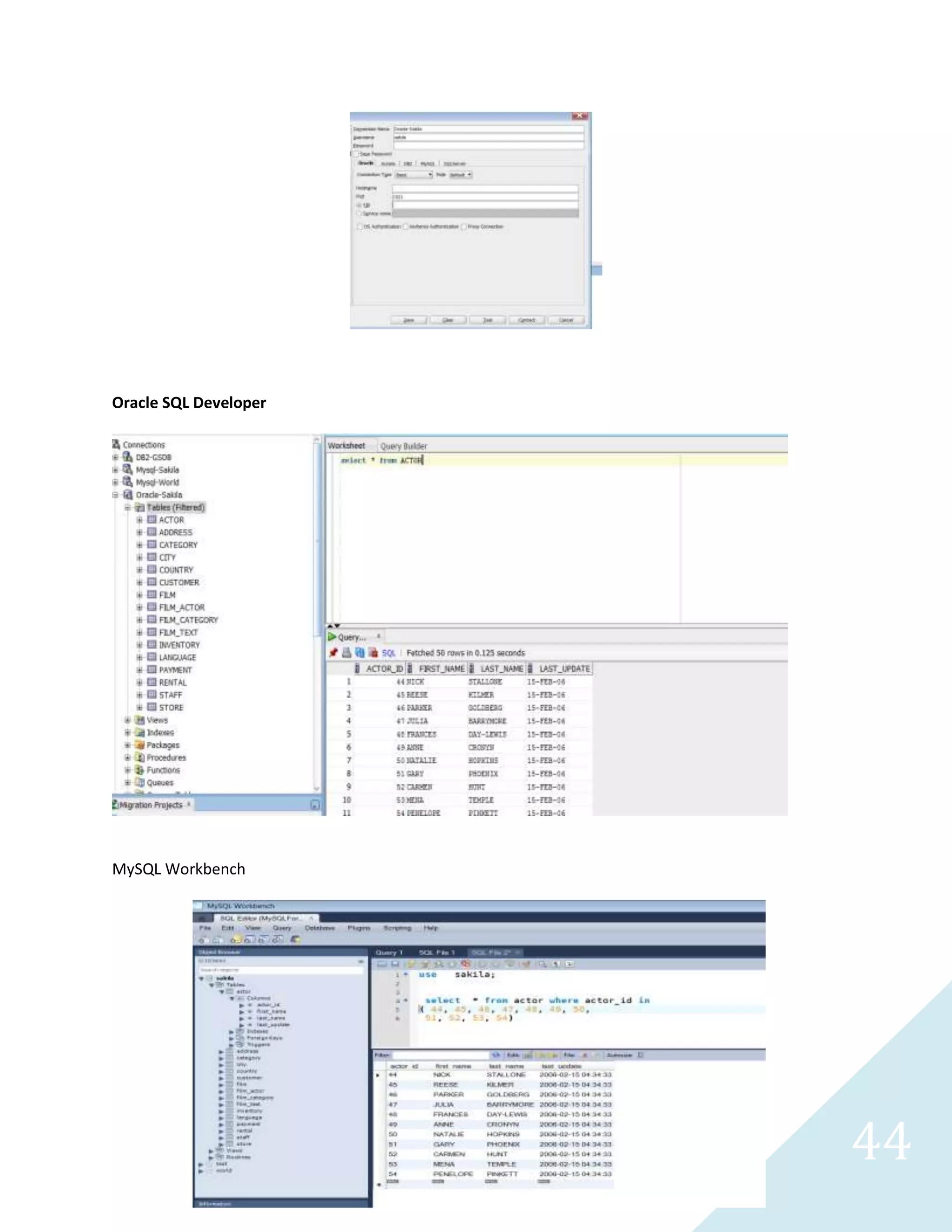Click the ACTOR table icon in tree
The image size is (952, 1232).
point(152,520)
